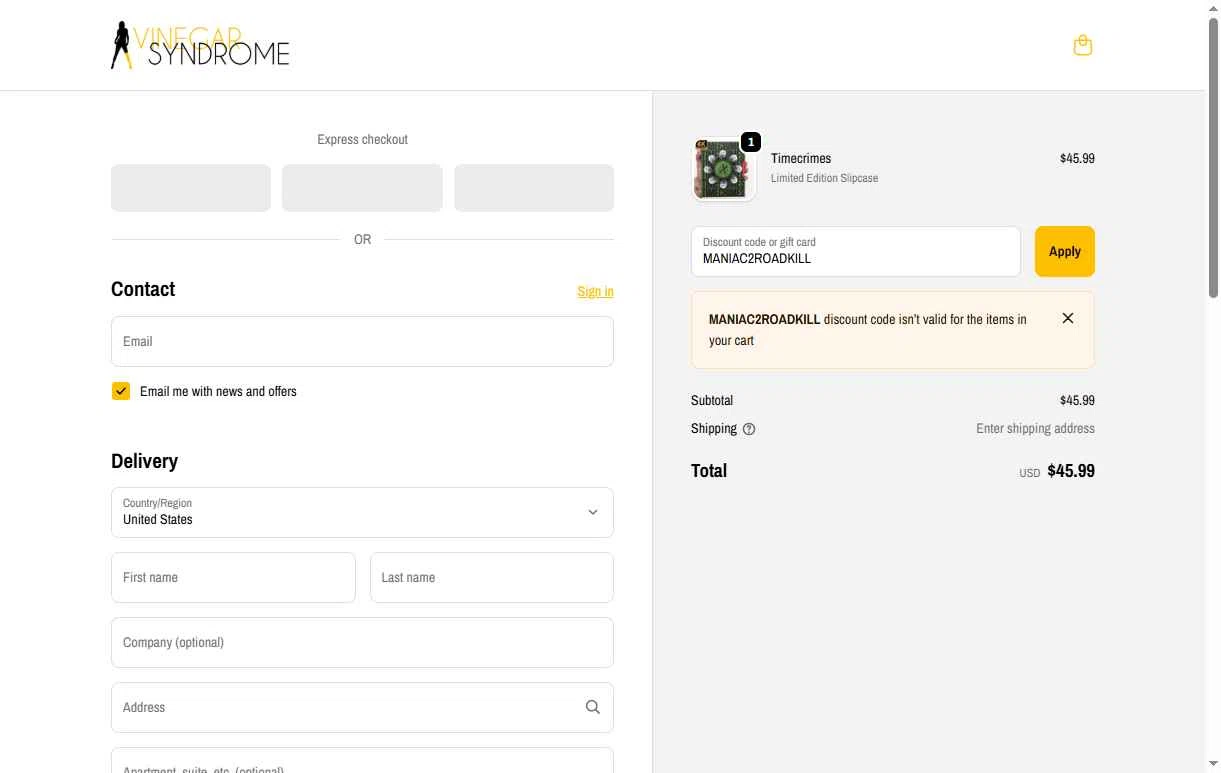Click the total price $45.99 next to USD

pos(1071,471)
